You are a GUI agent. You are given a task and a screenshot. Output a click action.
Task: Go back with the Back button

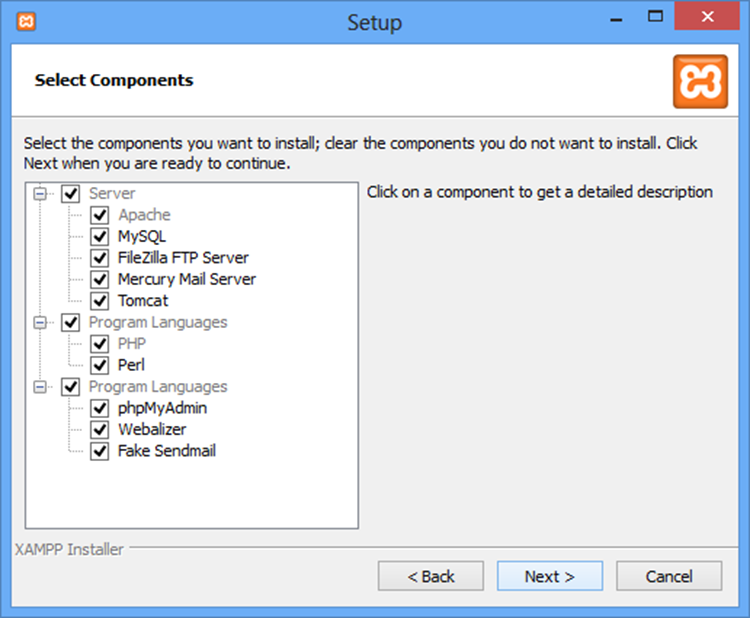point(430,576)
